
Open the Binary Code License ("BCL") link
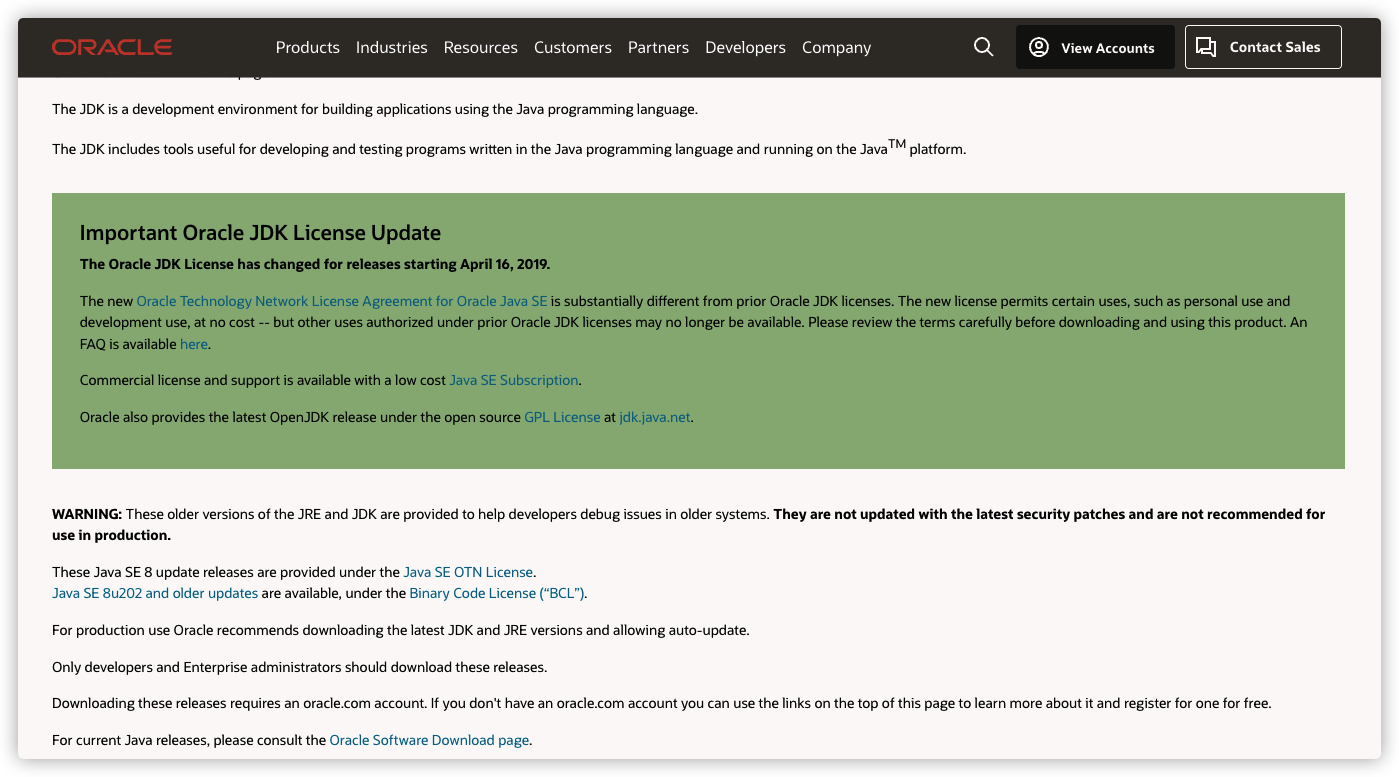[497, 593]
